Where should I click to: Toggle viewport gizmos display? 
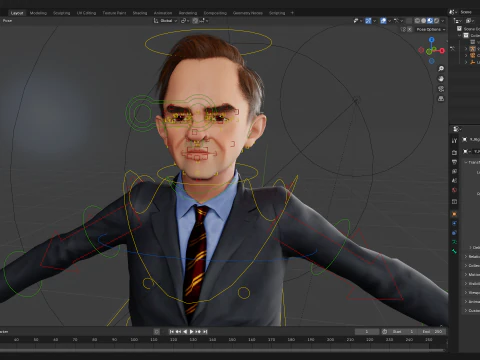(368, 21)
